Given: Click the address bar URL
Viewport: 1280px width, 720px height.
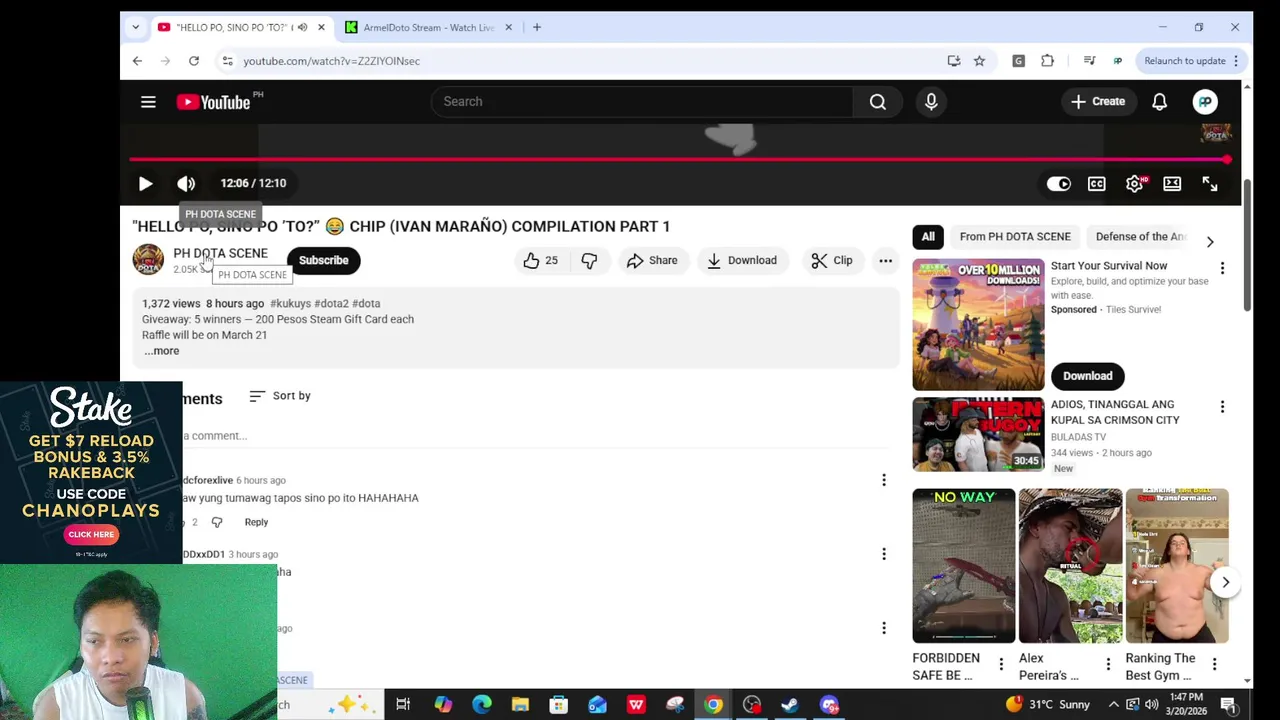Looking at the screenshot, I should pyautogui.click(x=331, y=61).
